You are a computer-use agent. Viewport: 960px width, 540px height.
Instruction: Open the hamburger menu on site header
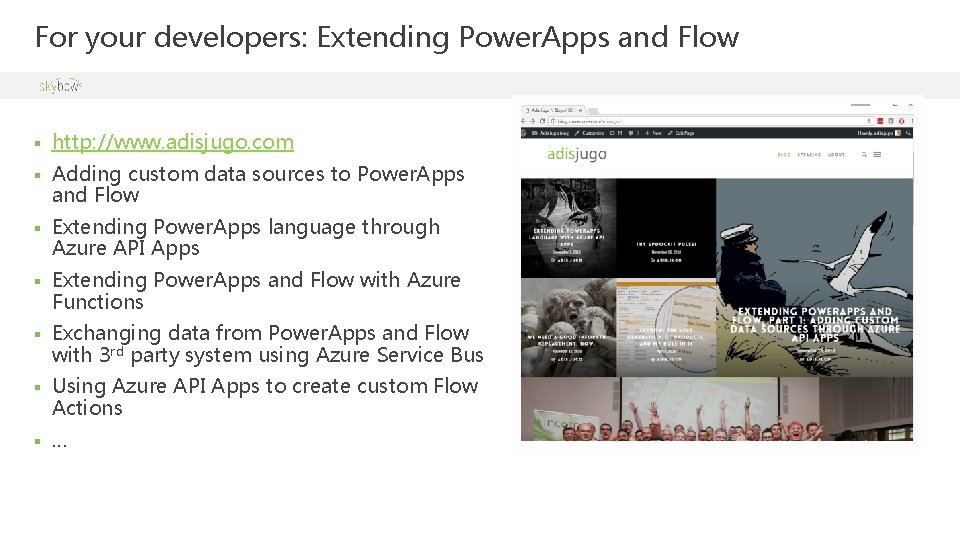pos(877,155)
